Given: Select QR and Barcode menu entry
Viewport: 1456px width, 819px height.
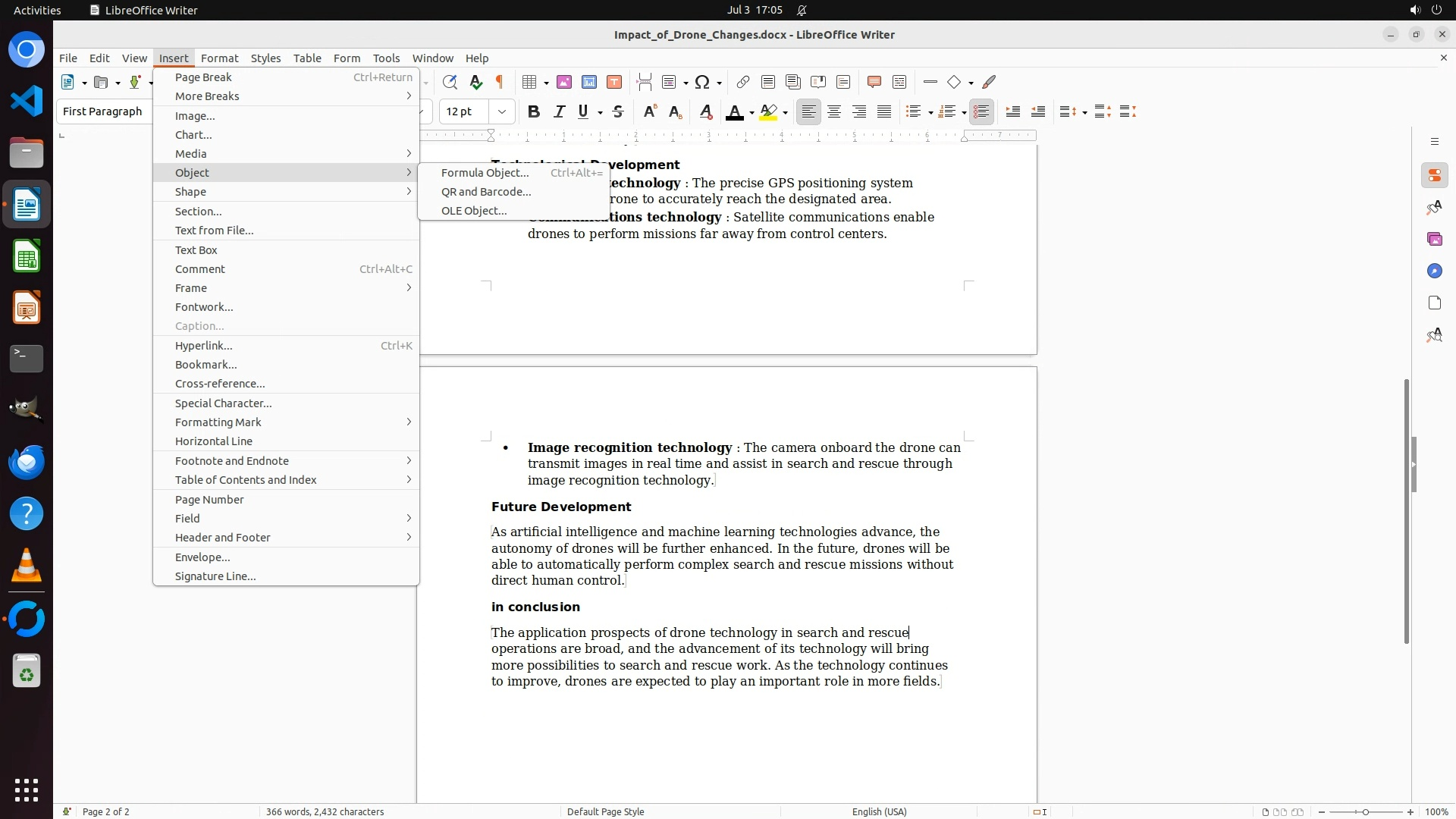Looking at the screenshot, I should tap(486, 192).
